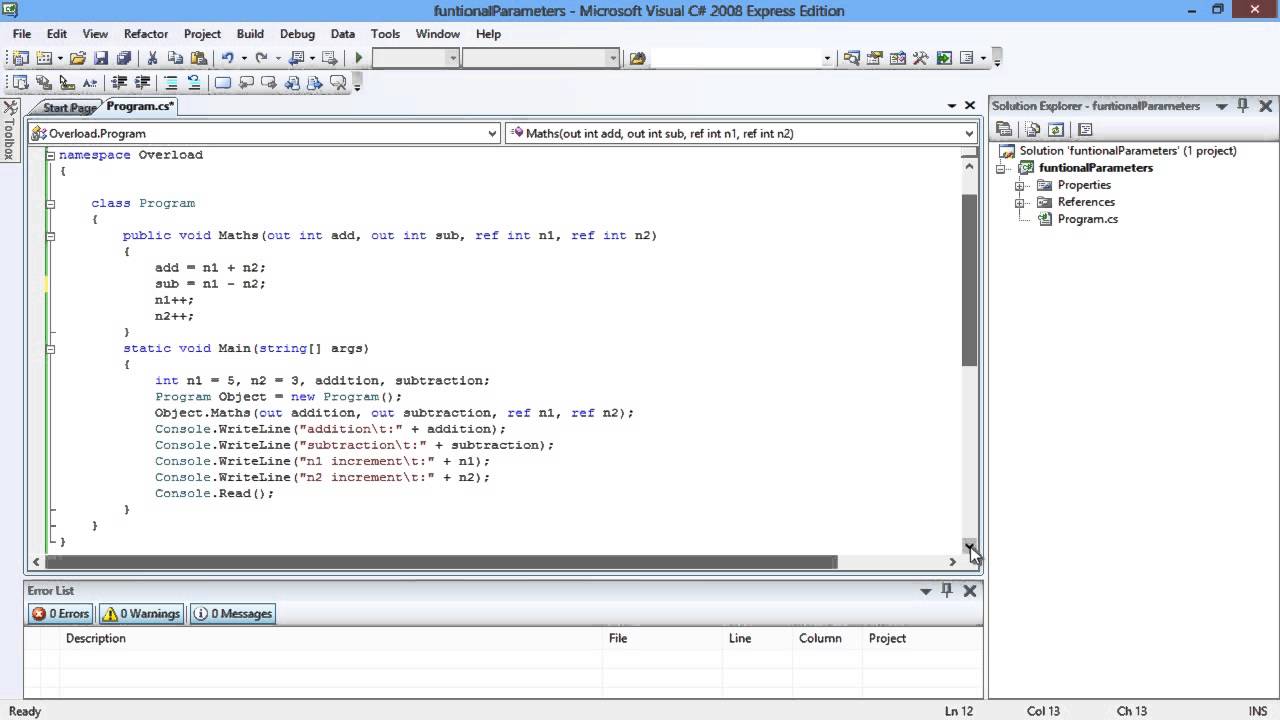Click the editor horizontal scrollbar thumb
The height and width of the screenshot is (720, 1280).
pos(440,562)
